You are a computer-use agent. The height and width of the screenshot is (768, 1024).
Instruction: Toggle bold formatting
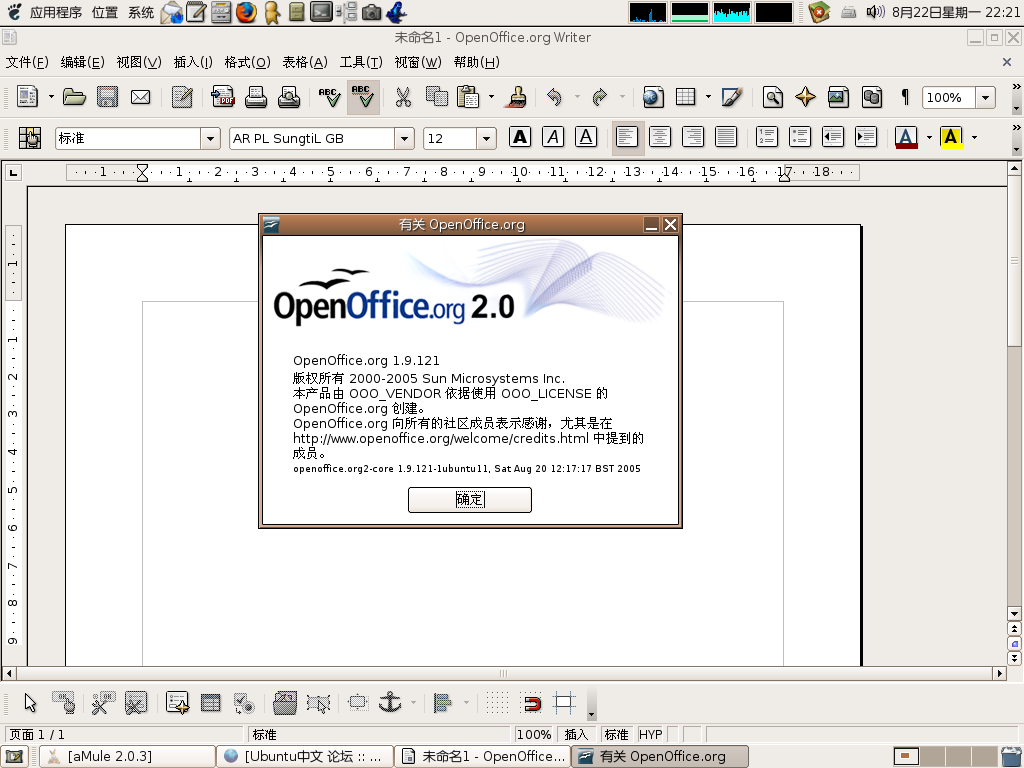(520, 137)
